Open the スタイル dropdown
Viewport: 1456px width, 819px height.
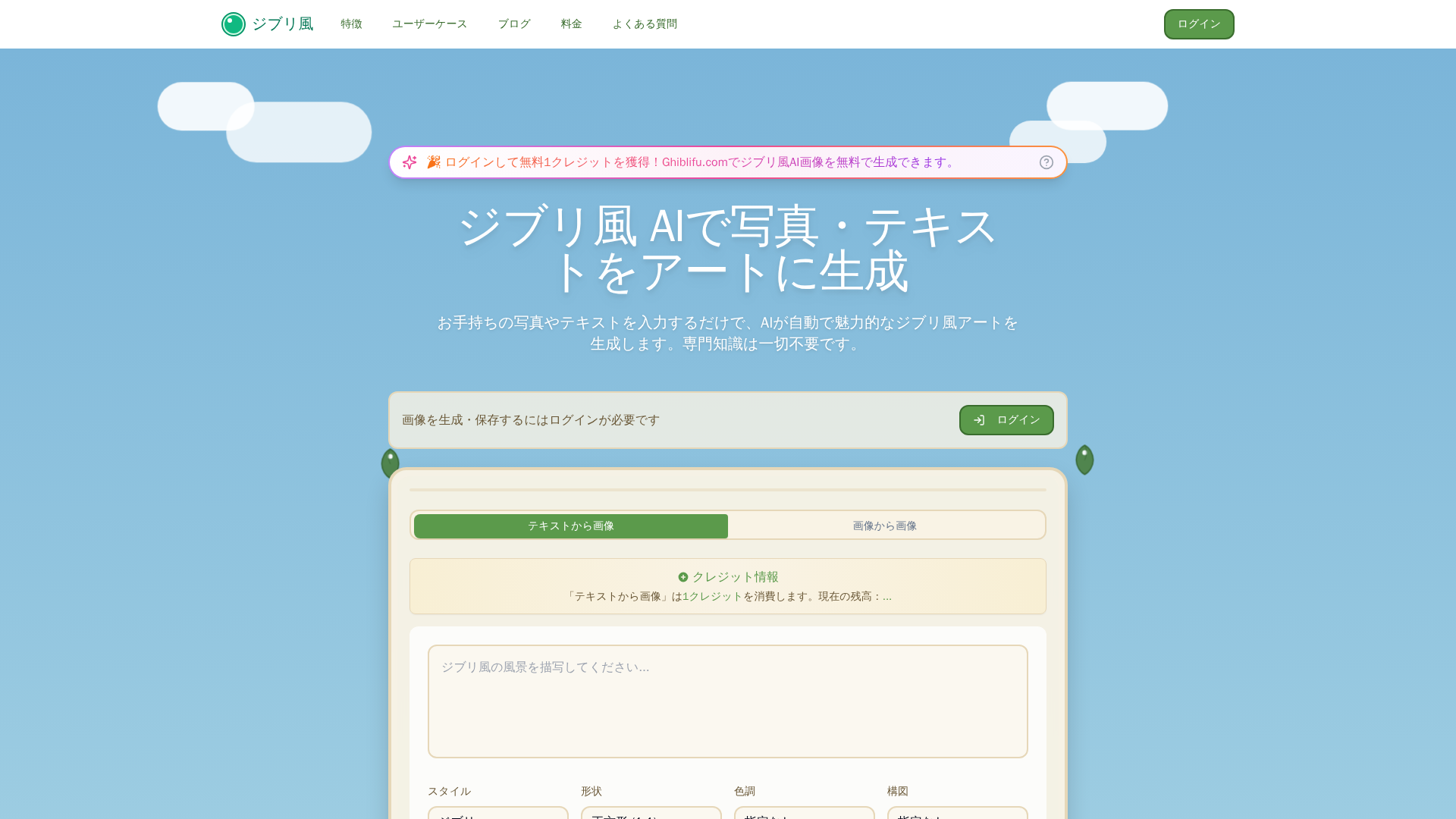497,813
